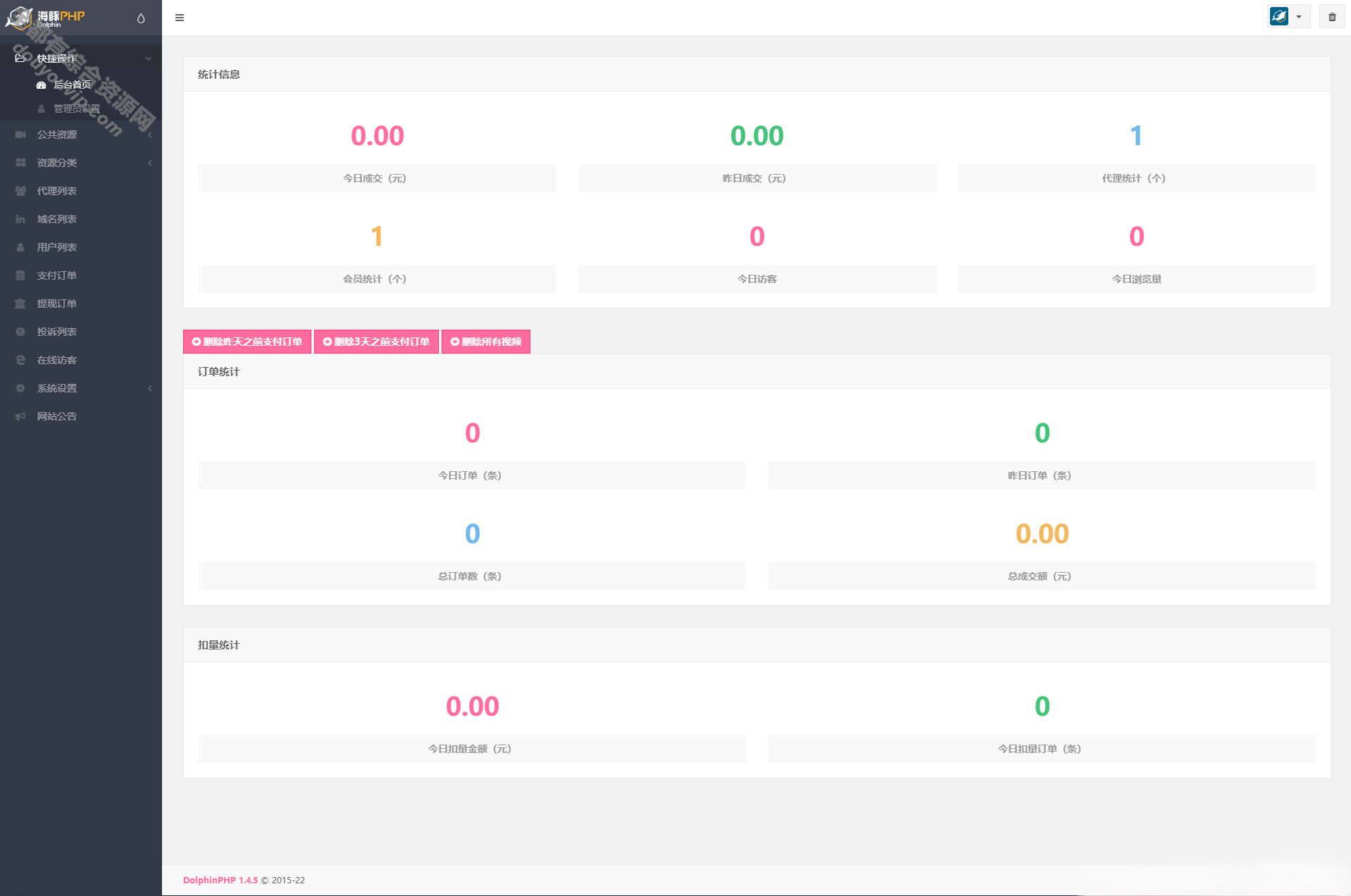Open the 公共资源 menu item
The image size is (1351, 896).
pos(57,135)
